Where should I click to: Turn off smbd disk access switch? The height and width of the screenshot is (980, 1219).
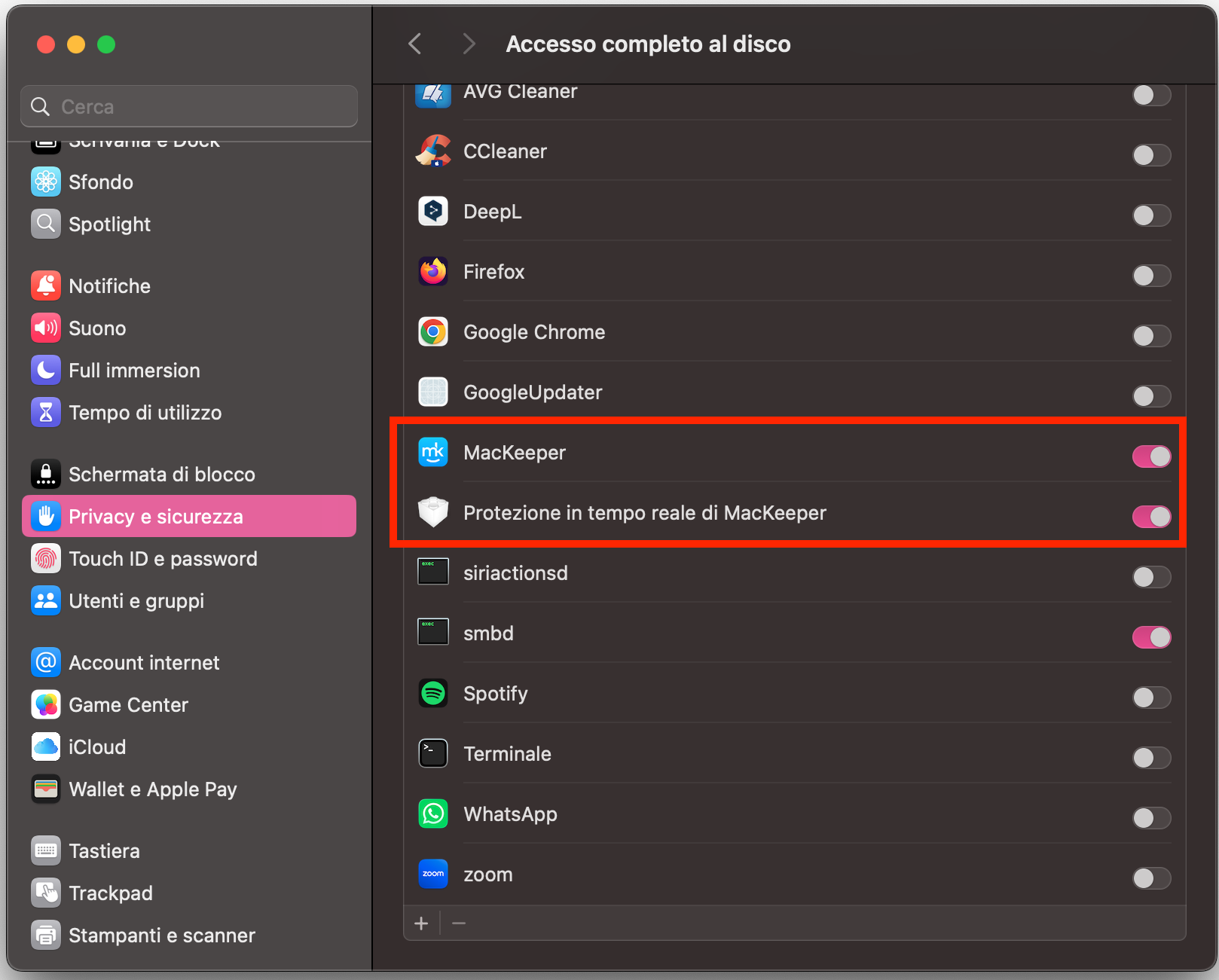(1151, 637)
